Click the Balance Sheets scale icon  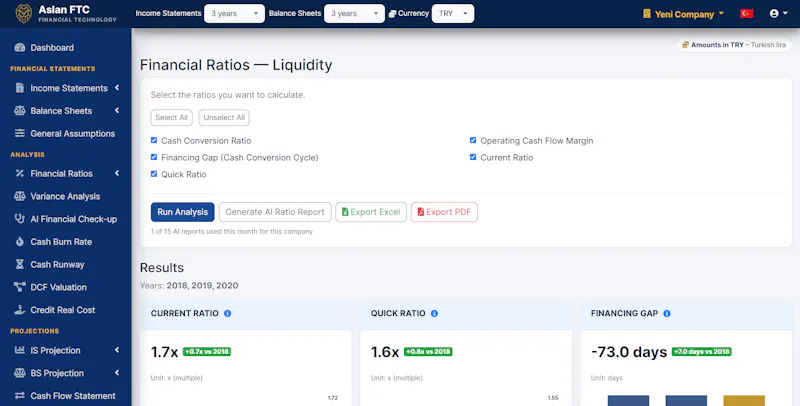20,111
